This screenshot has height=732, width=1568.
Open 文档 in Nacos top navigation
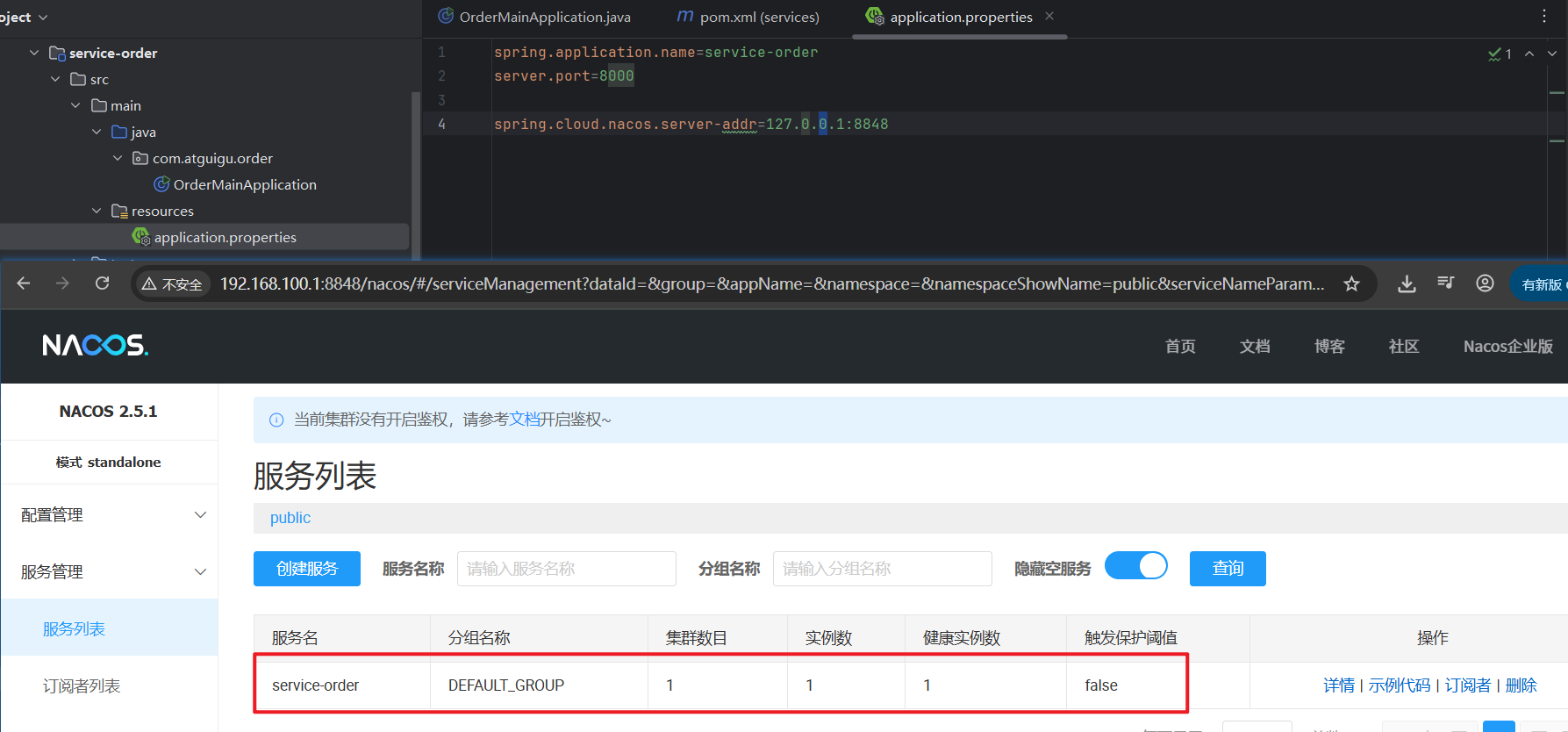coord(1255,346)
